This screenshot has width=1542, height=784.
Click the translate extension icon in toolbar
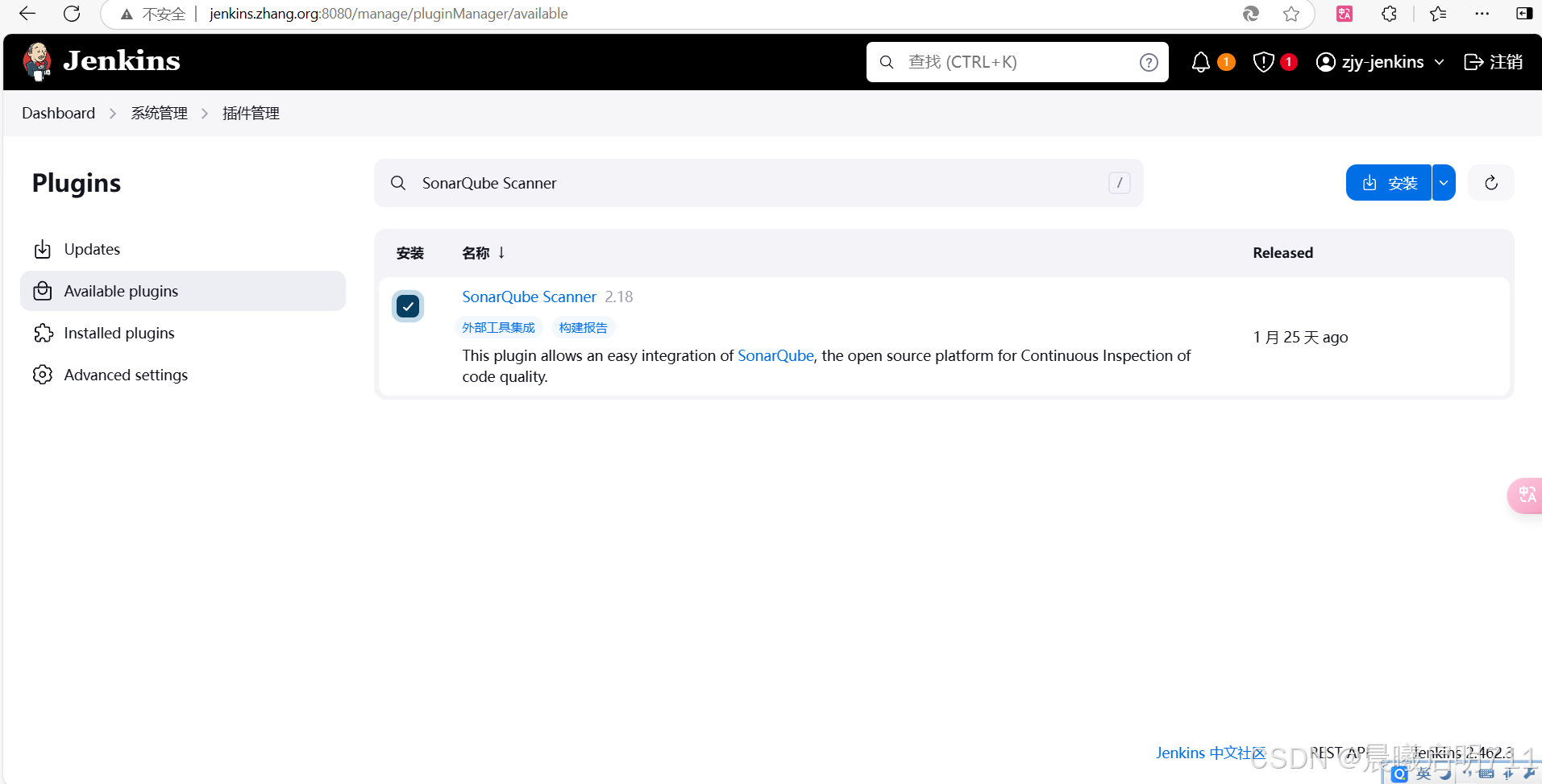[1345, 14]
